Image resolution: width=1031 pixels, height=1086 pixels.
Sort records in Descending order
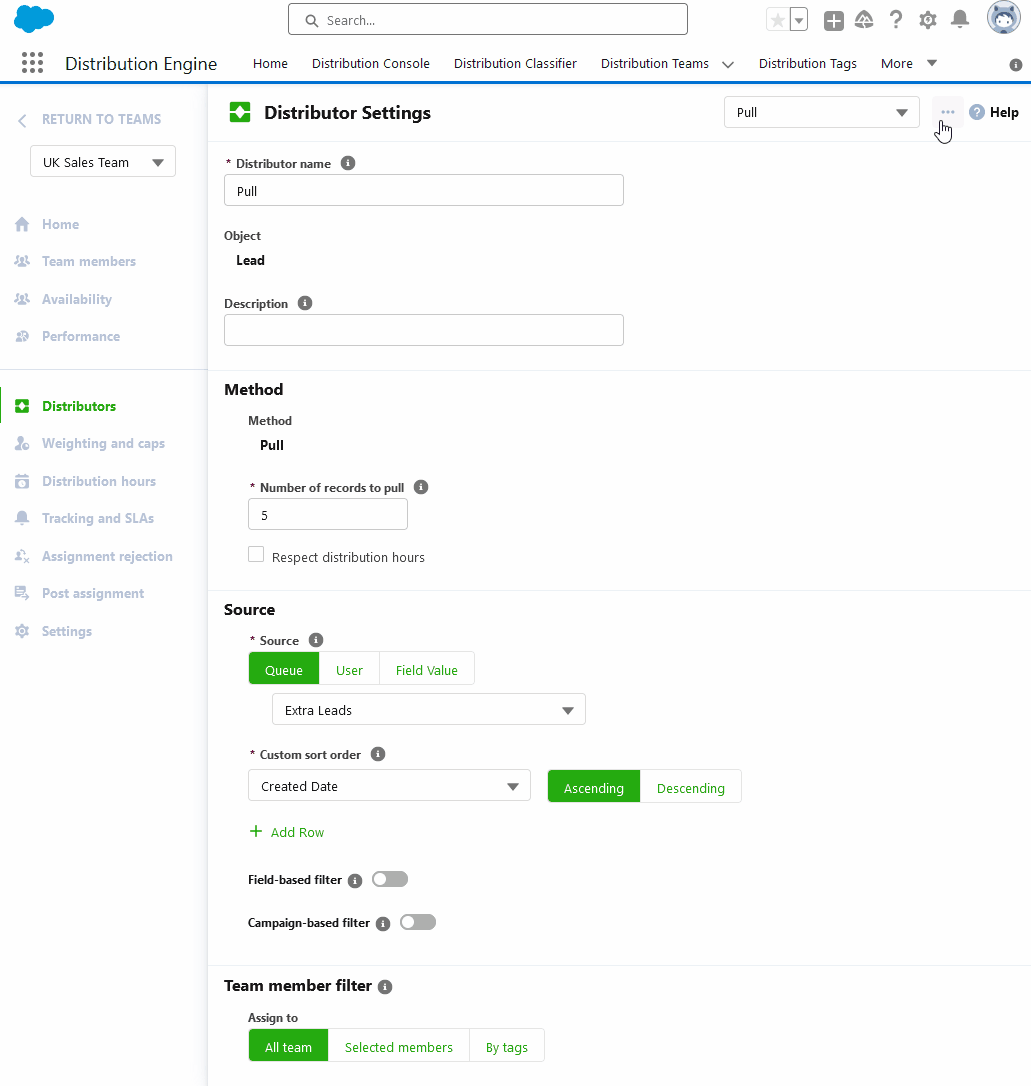point(691,787)
